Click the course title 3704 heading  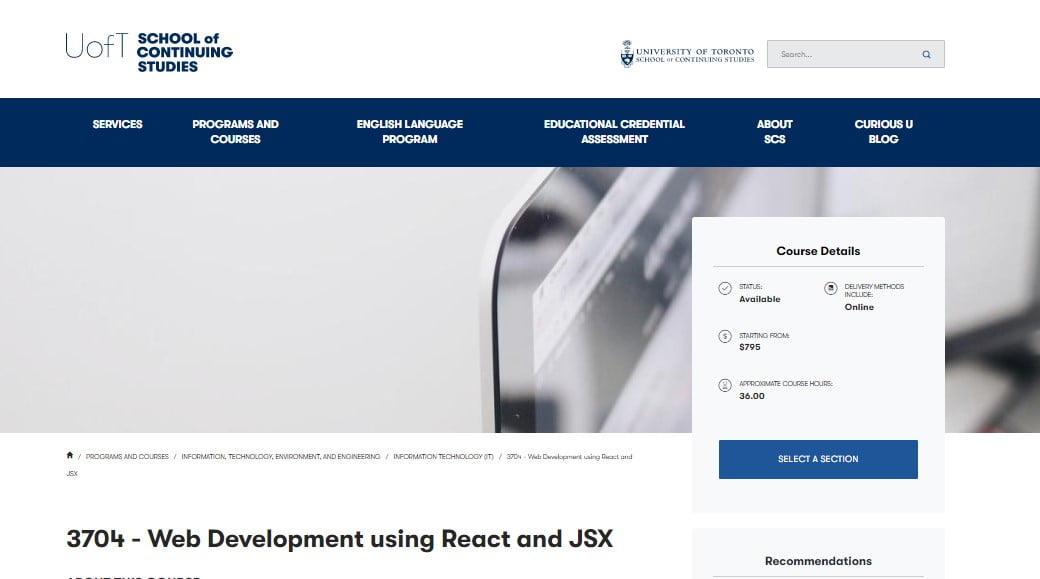point(340,539)
